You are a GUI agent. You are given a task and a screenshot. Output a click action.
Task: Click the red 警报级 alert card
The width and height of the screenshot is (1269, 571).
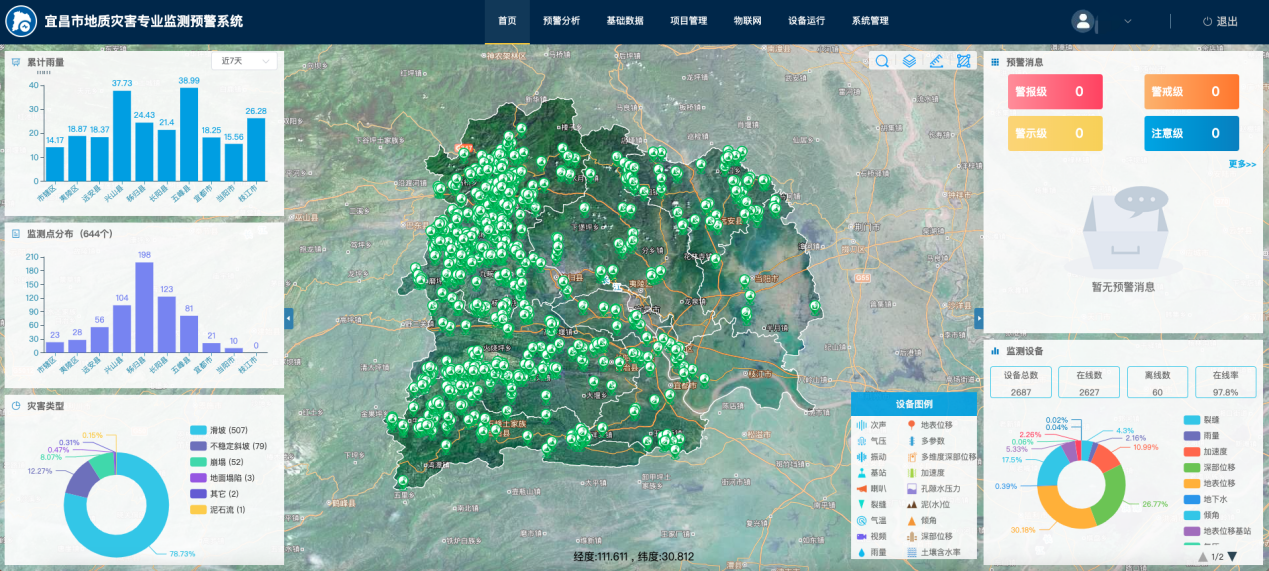click(1055, 92)
